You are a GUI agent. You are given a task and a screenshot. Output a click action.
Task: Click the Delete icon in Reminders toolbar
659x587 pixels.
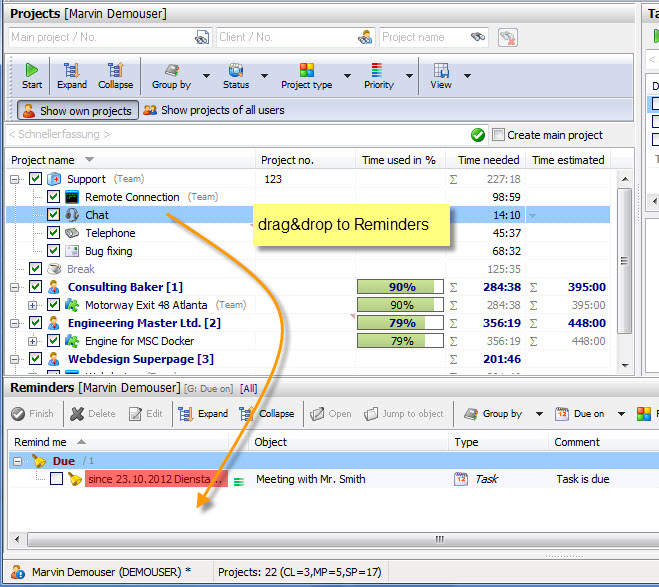pos(78,414)
